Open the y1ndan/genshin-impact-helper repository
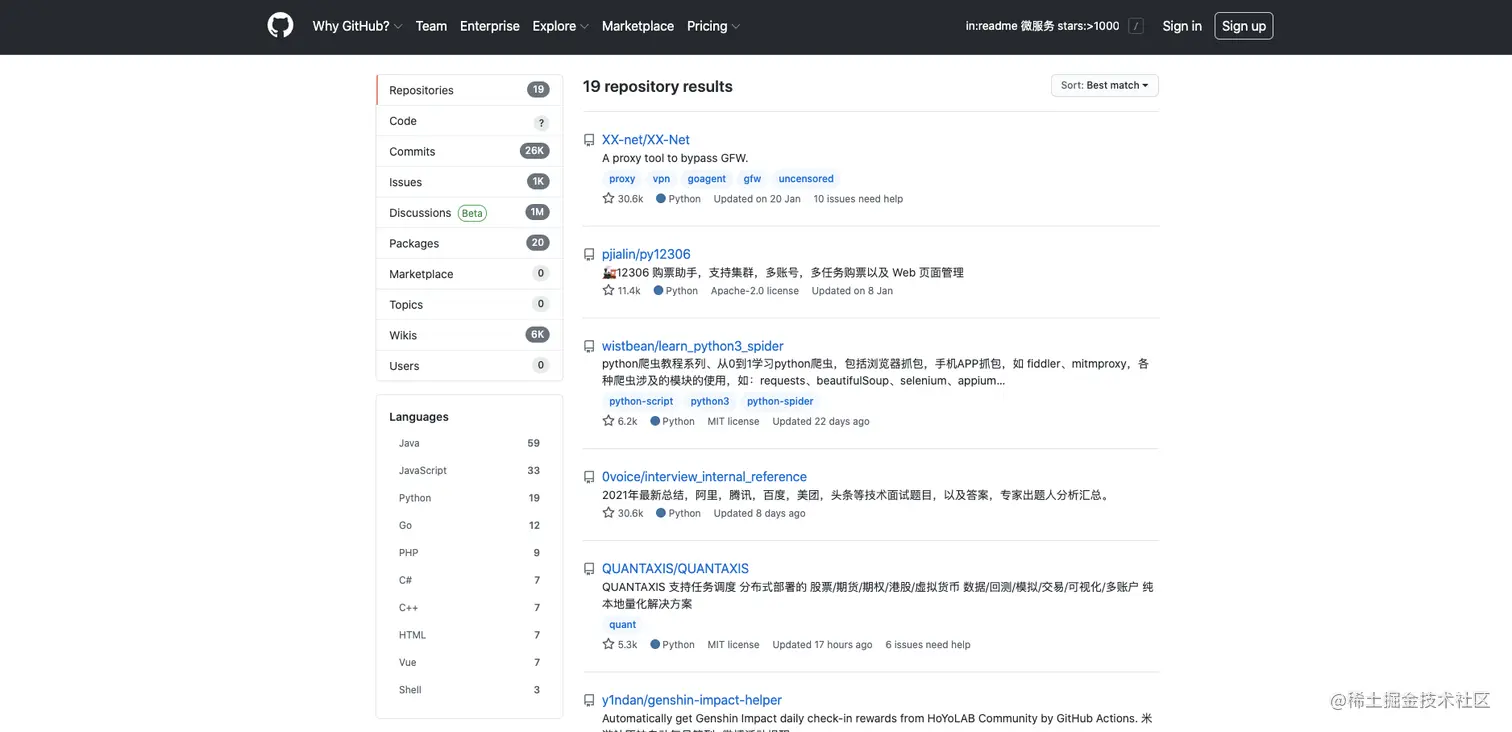The height and width of the screenshot is (732, 1512). coord(692,701)
